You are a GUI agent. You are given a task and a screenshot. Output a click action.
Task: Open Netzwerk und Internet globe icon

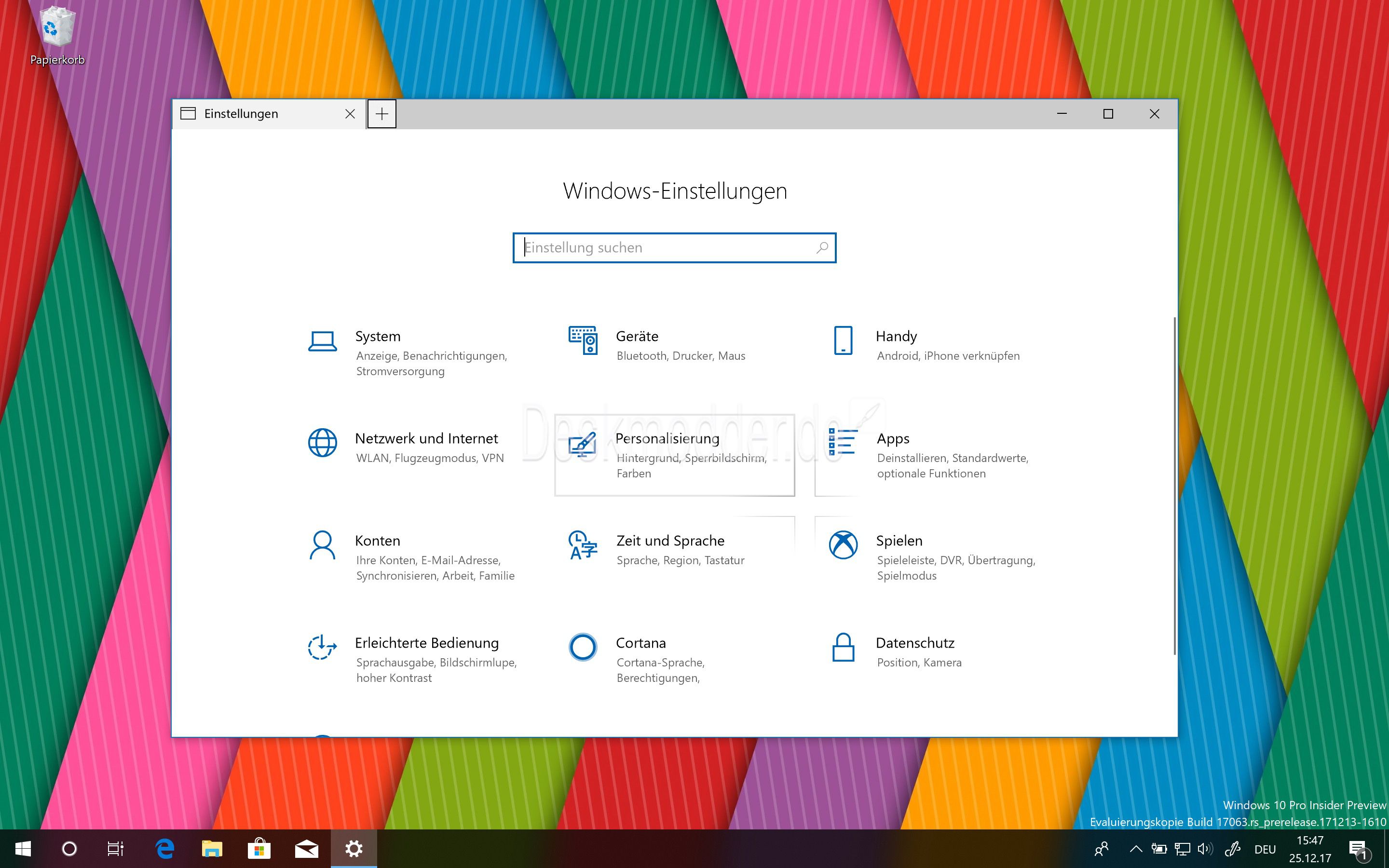pyautogui.click(x=322, y=443)
